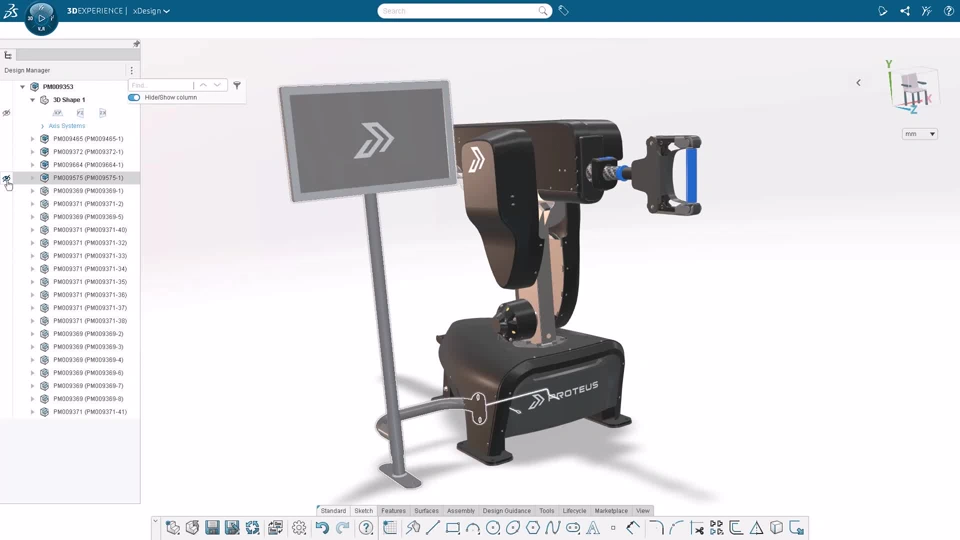This screenshot has height=540, width=960.
Task: Toggle visibility eye for PM009575 row
Action: 7,178
